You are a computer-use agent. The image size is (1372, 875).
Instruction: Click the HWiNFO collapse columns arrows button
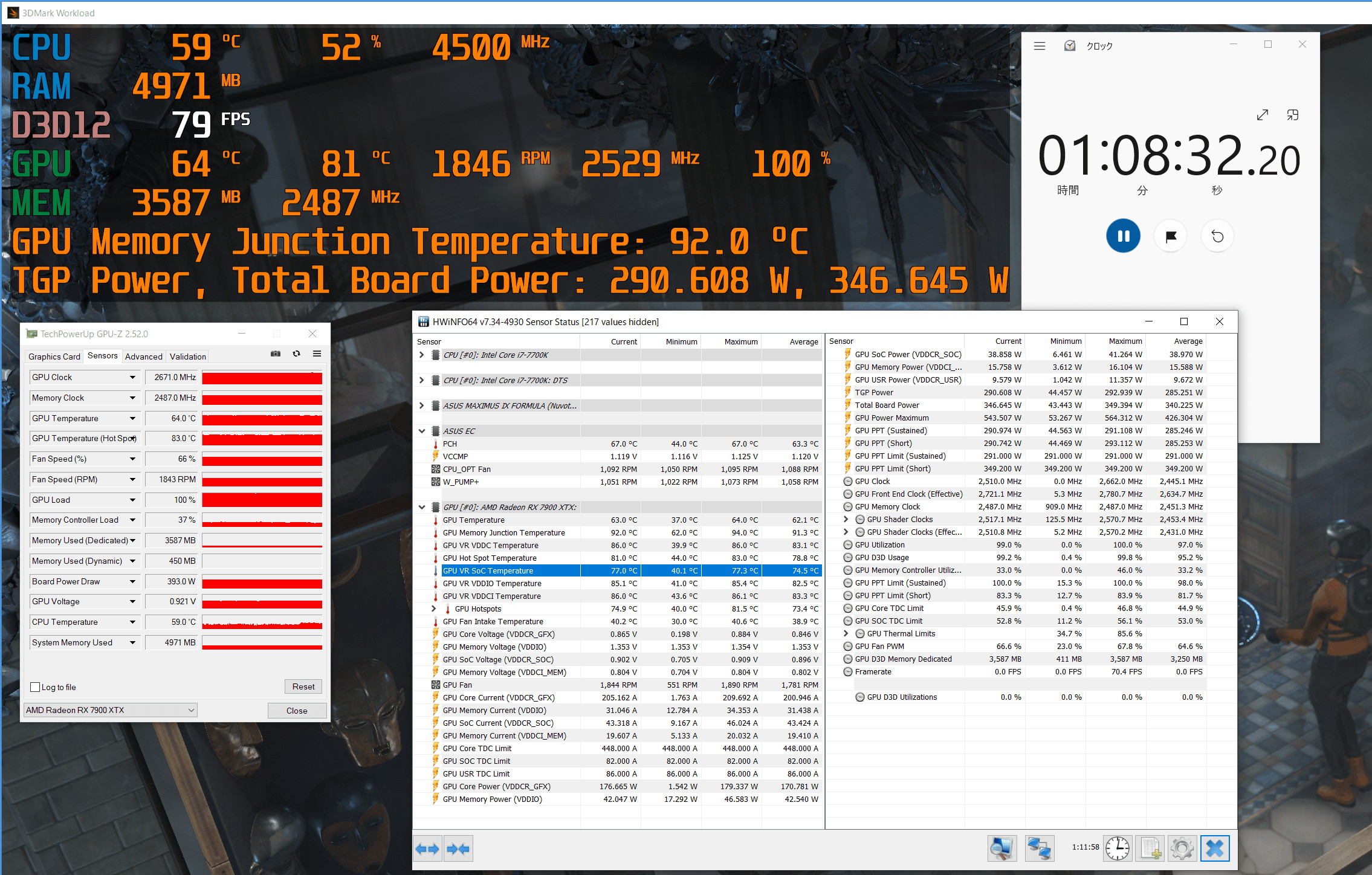[x=458, y=849]
